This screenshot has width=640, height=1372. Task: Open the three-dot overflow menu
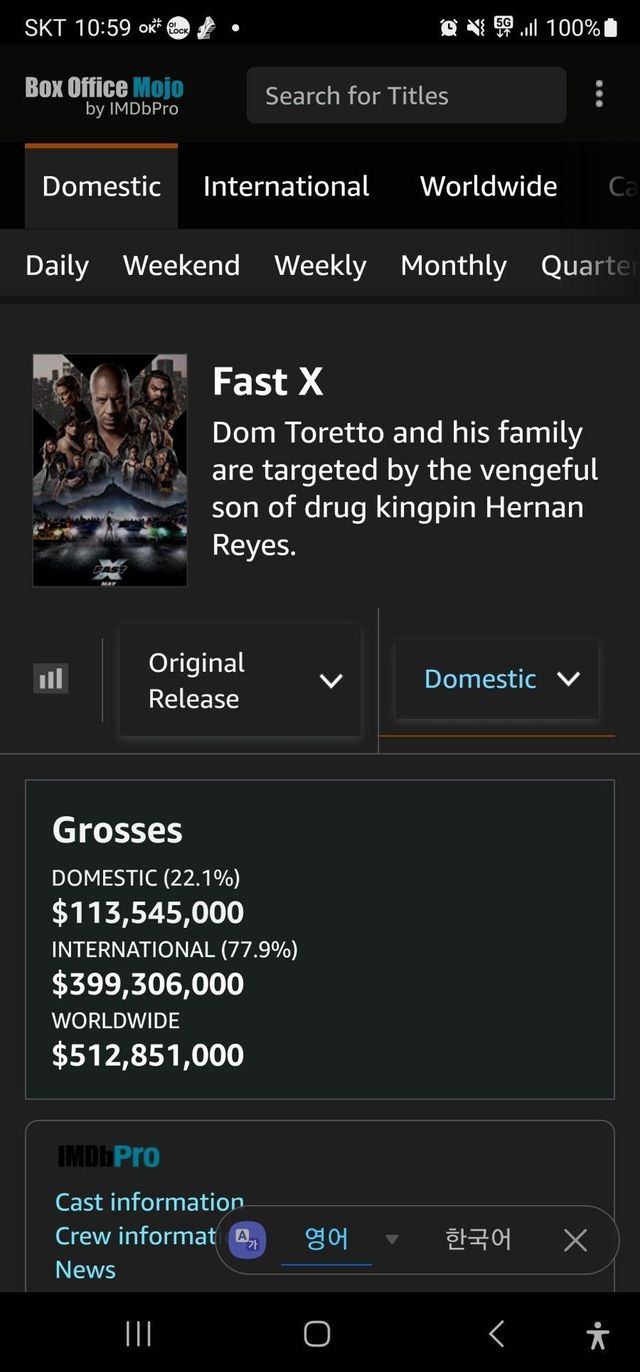pyautogui.click(x=599, y=95)
